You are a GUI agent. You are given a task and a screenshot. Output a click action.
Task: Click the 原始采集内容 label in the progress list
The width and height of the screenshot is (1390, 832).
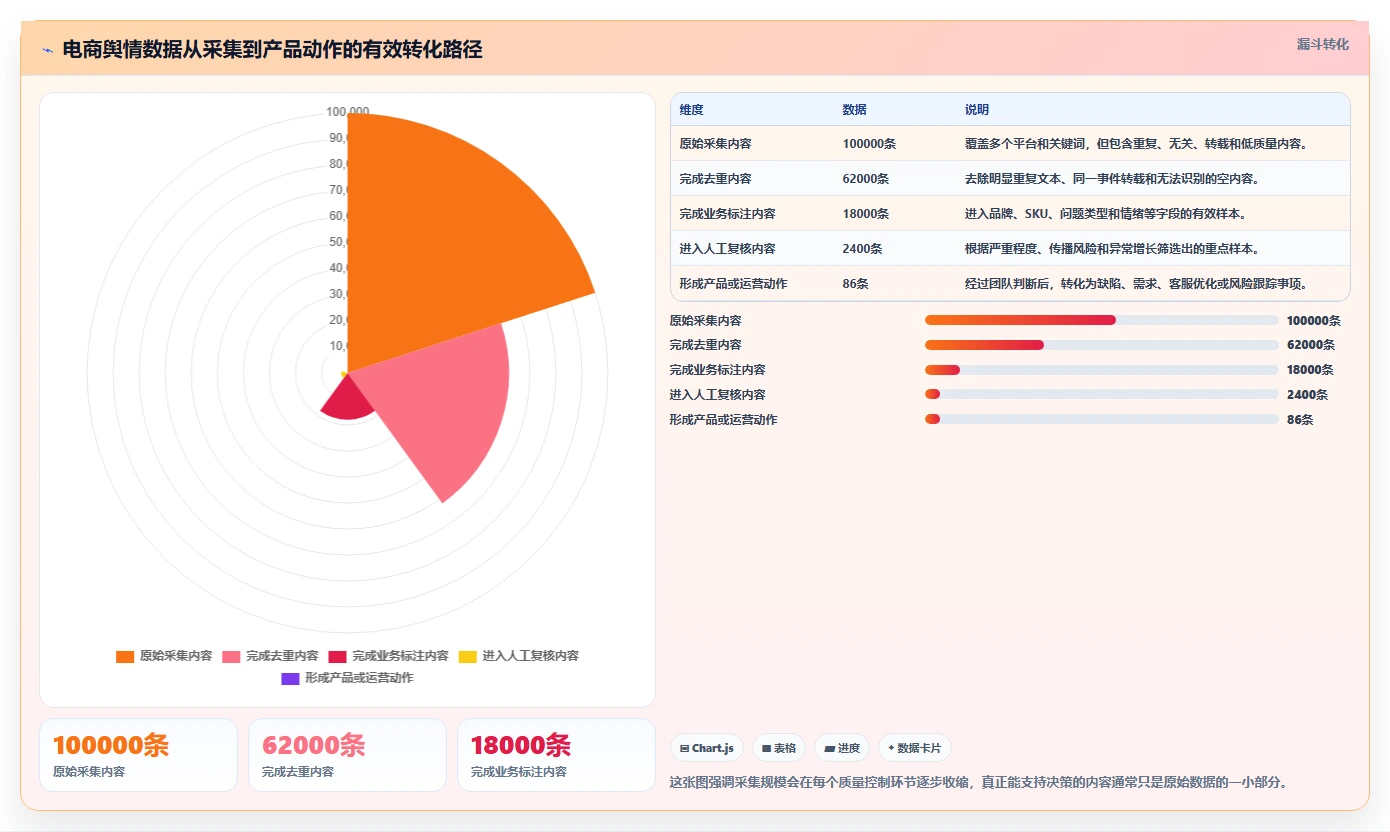click(706, 320)
